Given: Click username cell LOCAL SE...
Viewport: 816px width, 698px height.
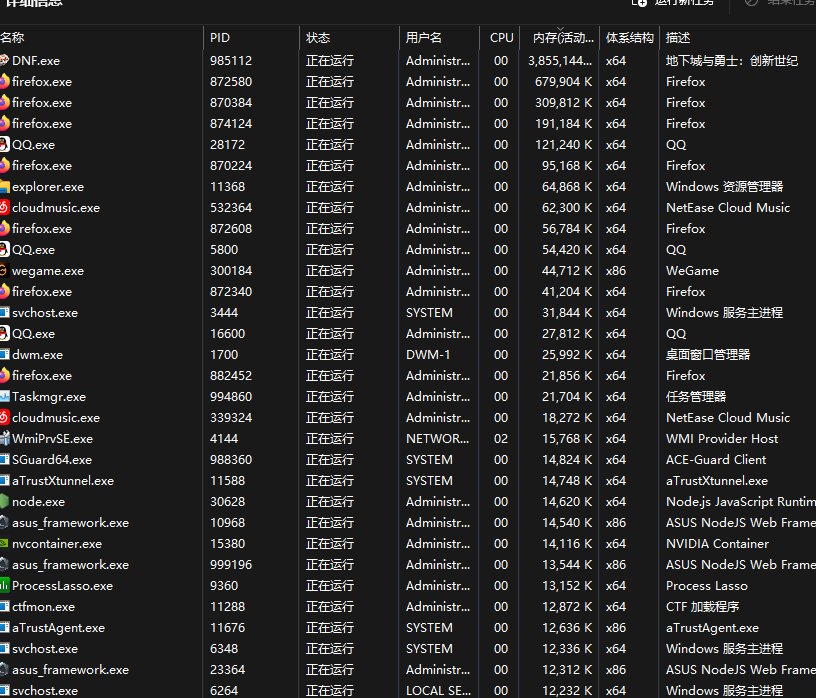Looking at the screenshot, I should (438, 691).
